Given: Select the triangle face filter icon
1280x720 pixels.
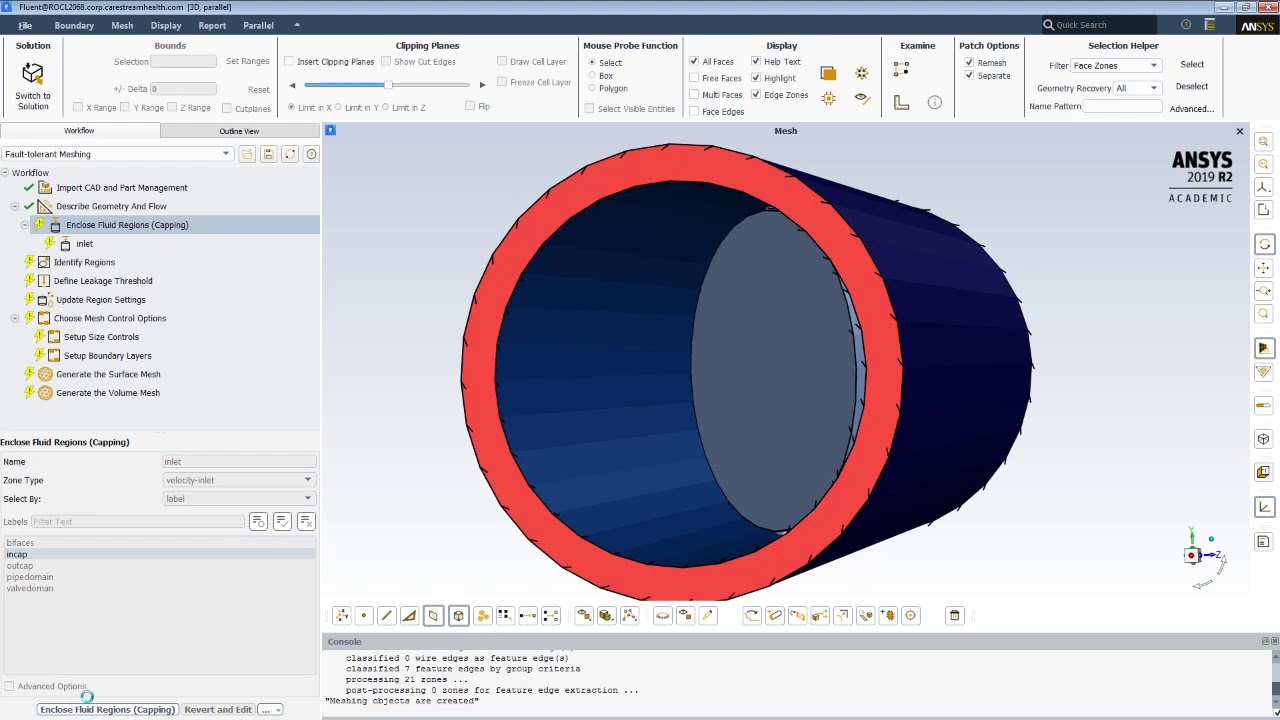Looking at the screenshot, I should [x=409, y=615].
